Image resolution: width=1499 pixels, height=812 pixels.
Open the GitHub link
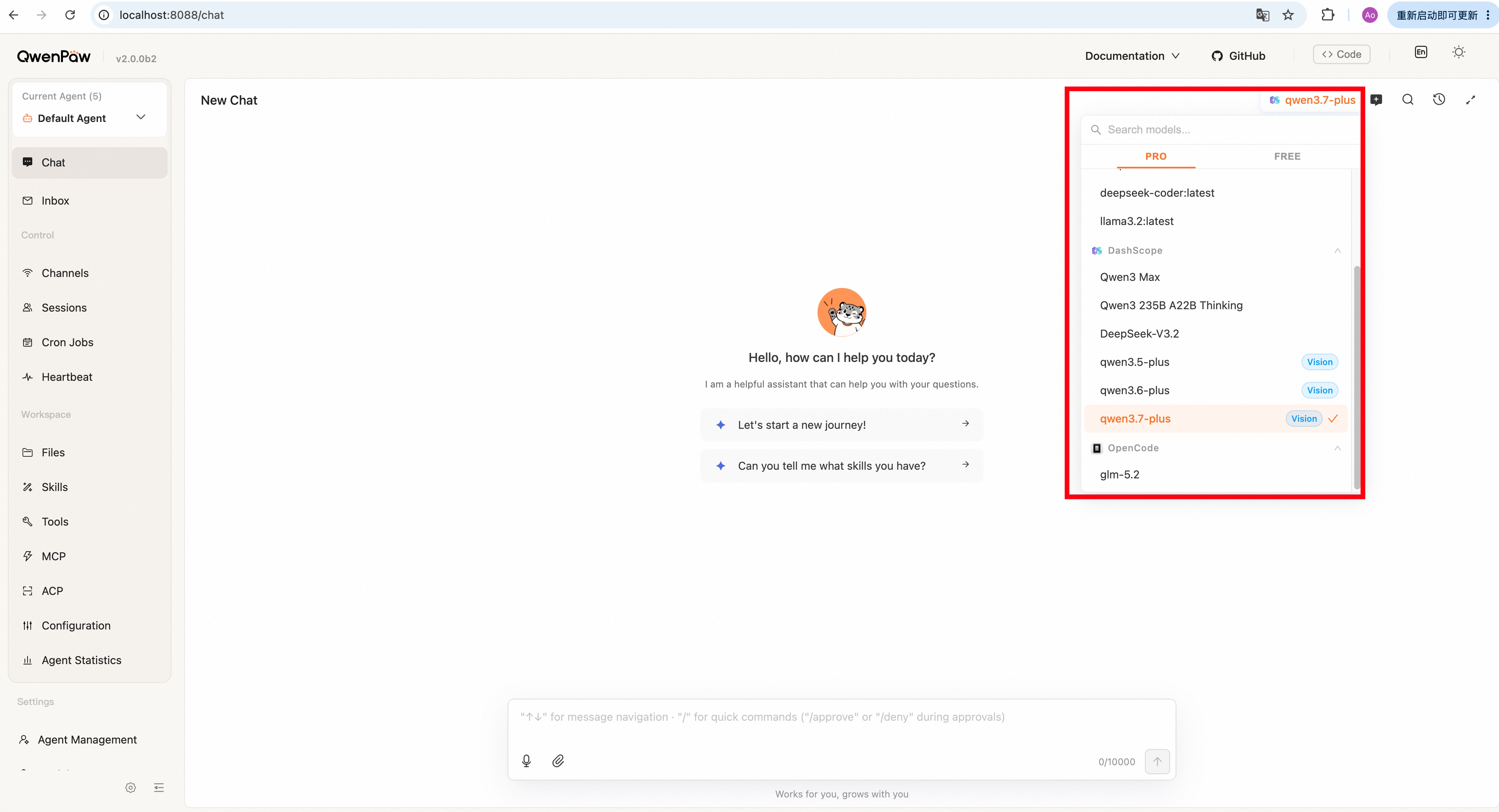[x=1238, y=56]
